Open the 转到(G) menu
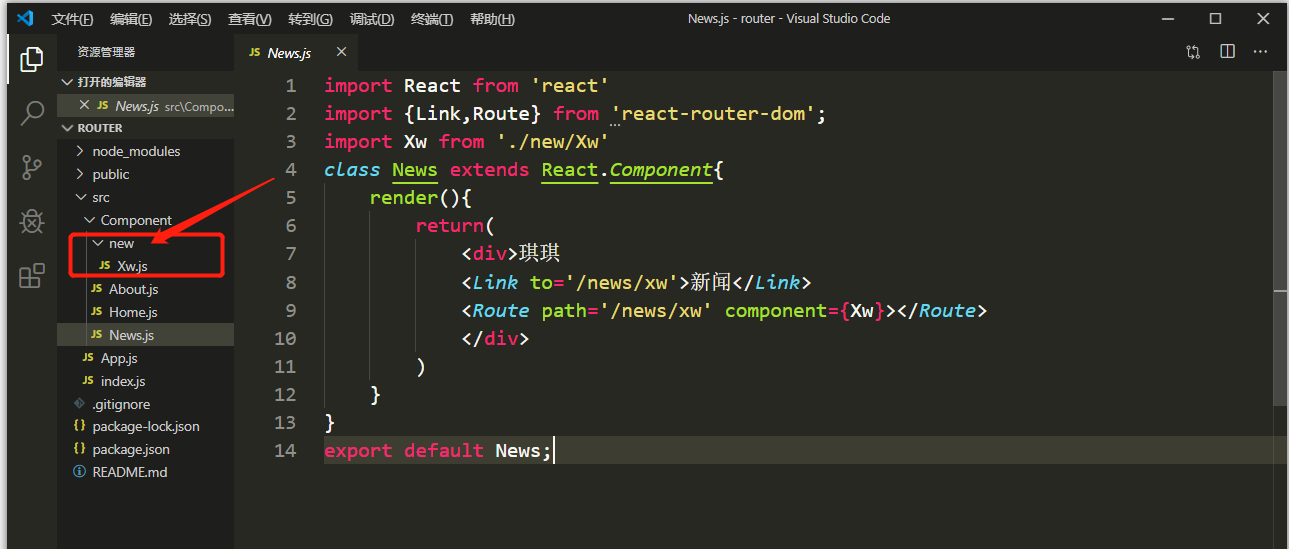This screenshot has width=1289, height=549. pyautogui.click(x=310, y=19)
